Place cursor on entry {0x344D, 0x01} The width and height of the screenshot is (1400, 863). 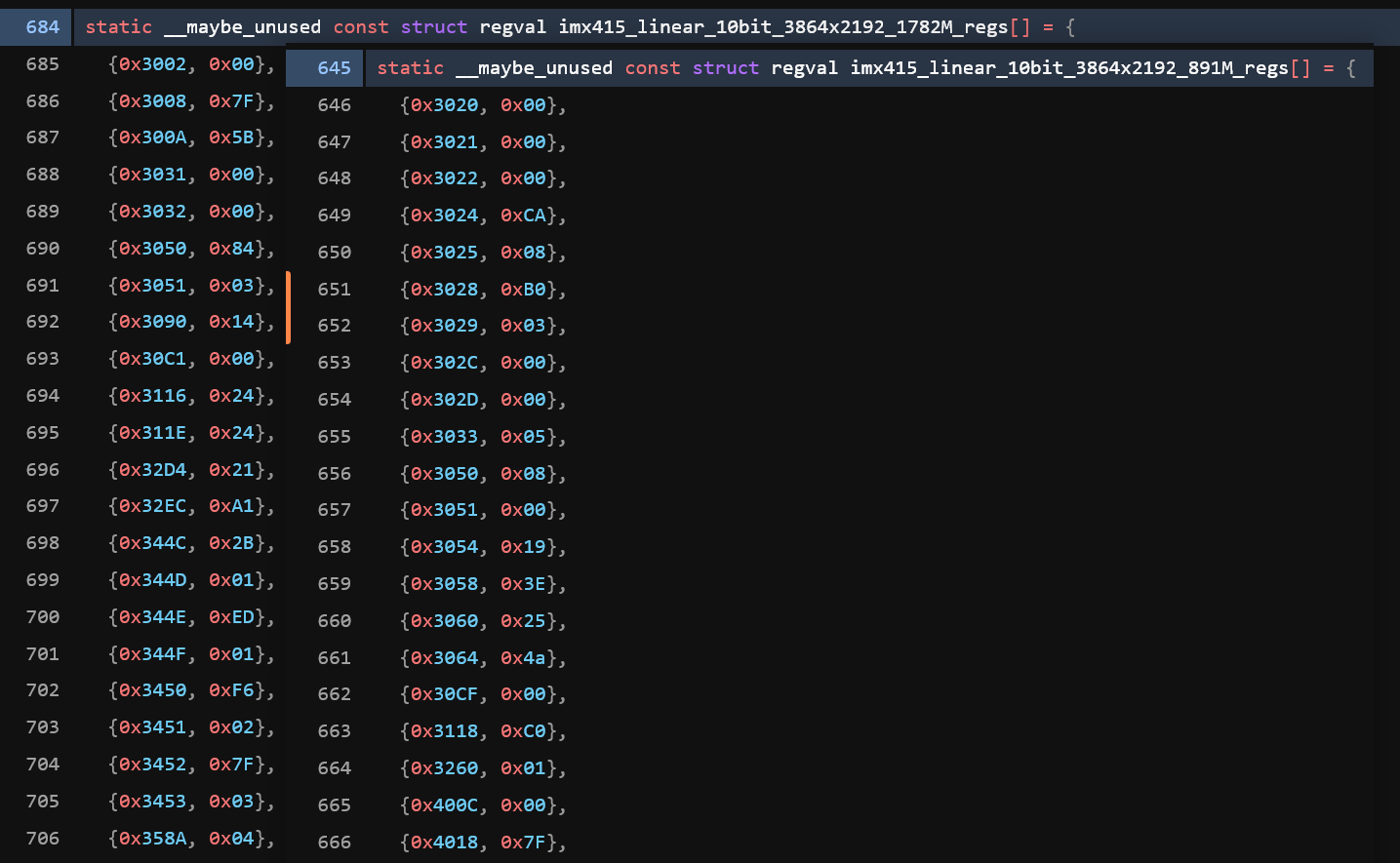coord(191,580)
